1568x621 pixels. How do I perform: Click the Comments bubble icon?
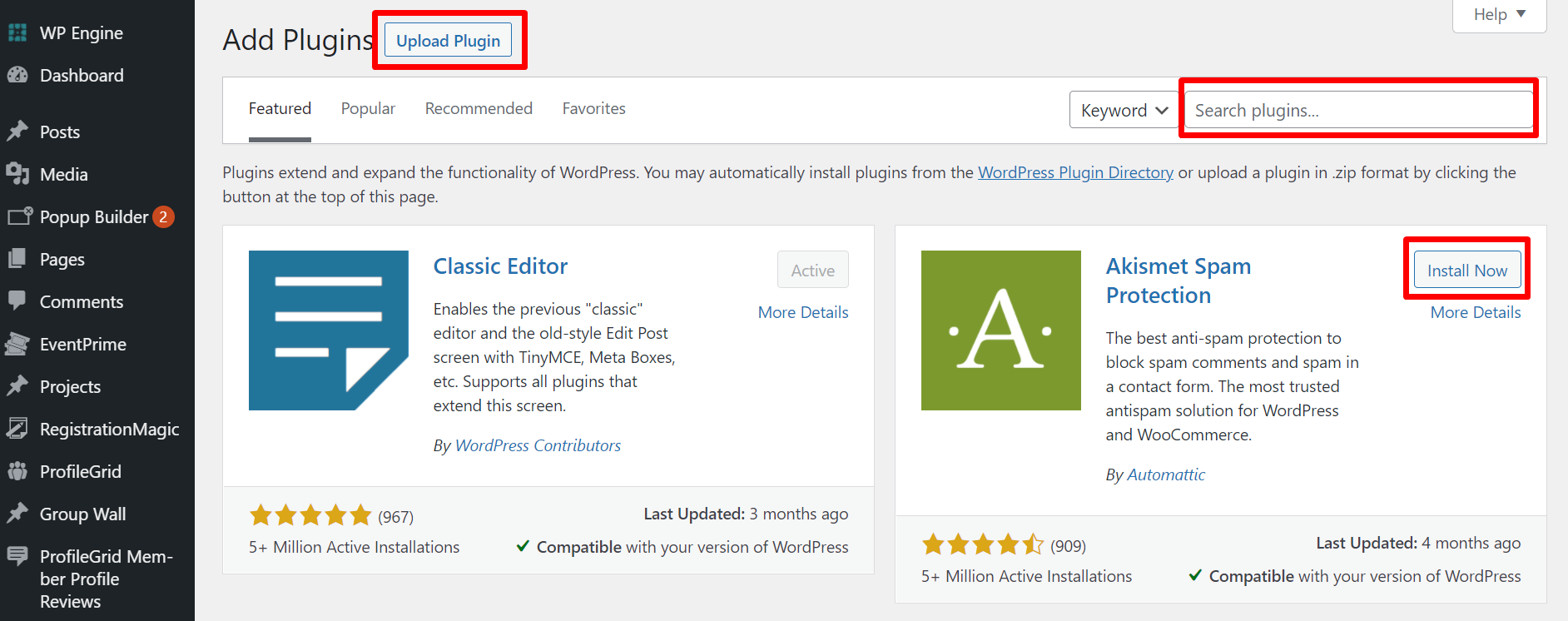click(17, 301)
